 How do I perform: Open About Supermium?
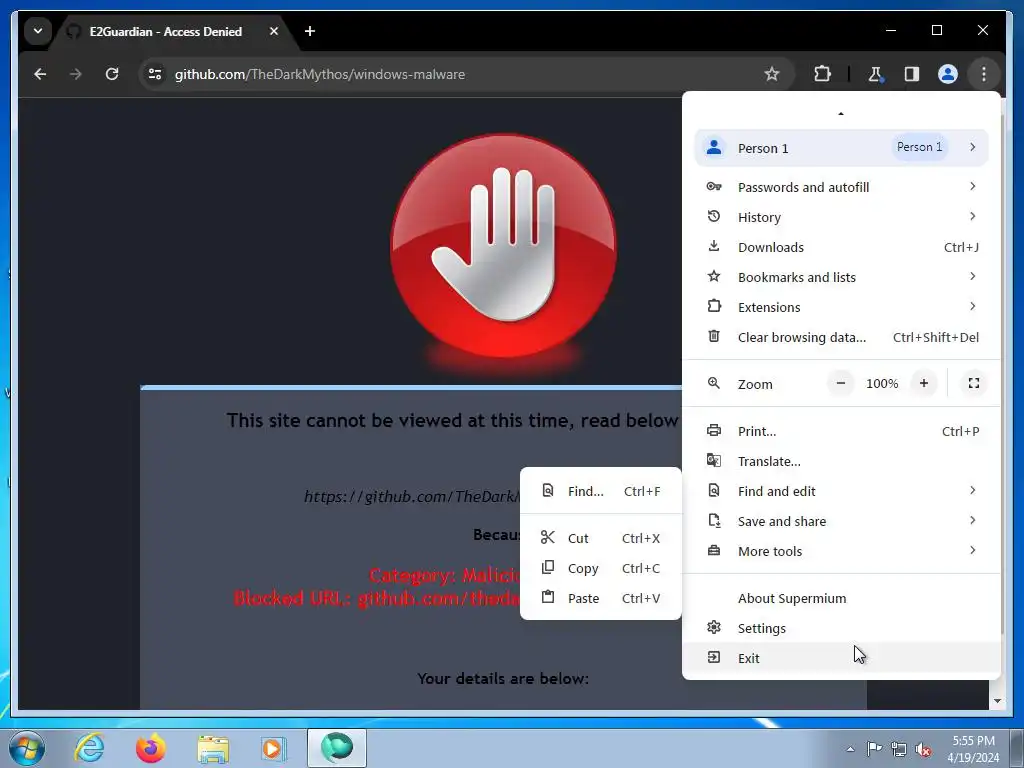coord(841,599)
